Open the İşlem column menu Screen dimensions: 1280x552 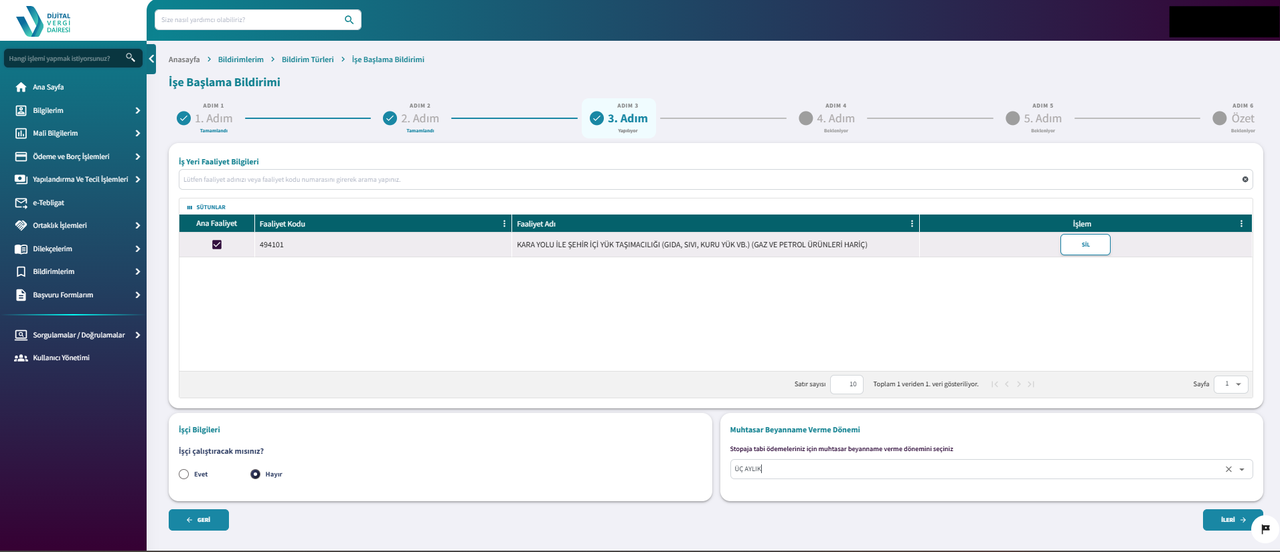pos(1241,224)
